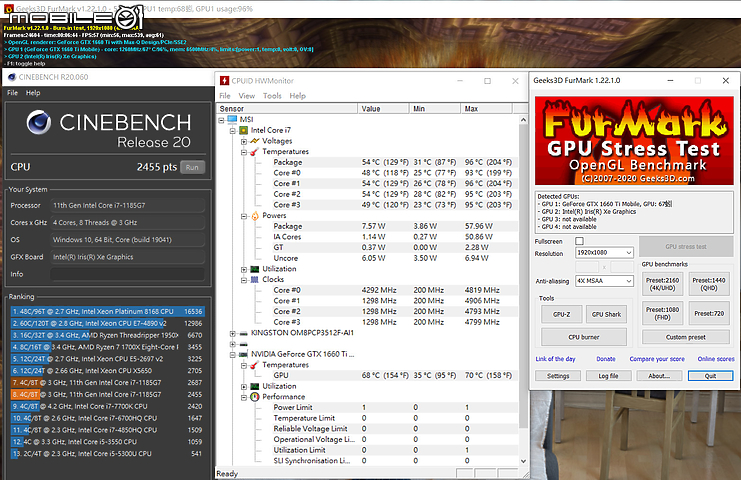The height and width of the screenshot is (480, 741).
Task: Open FurMark Log file
Action: point(608,376)
